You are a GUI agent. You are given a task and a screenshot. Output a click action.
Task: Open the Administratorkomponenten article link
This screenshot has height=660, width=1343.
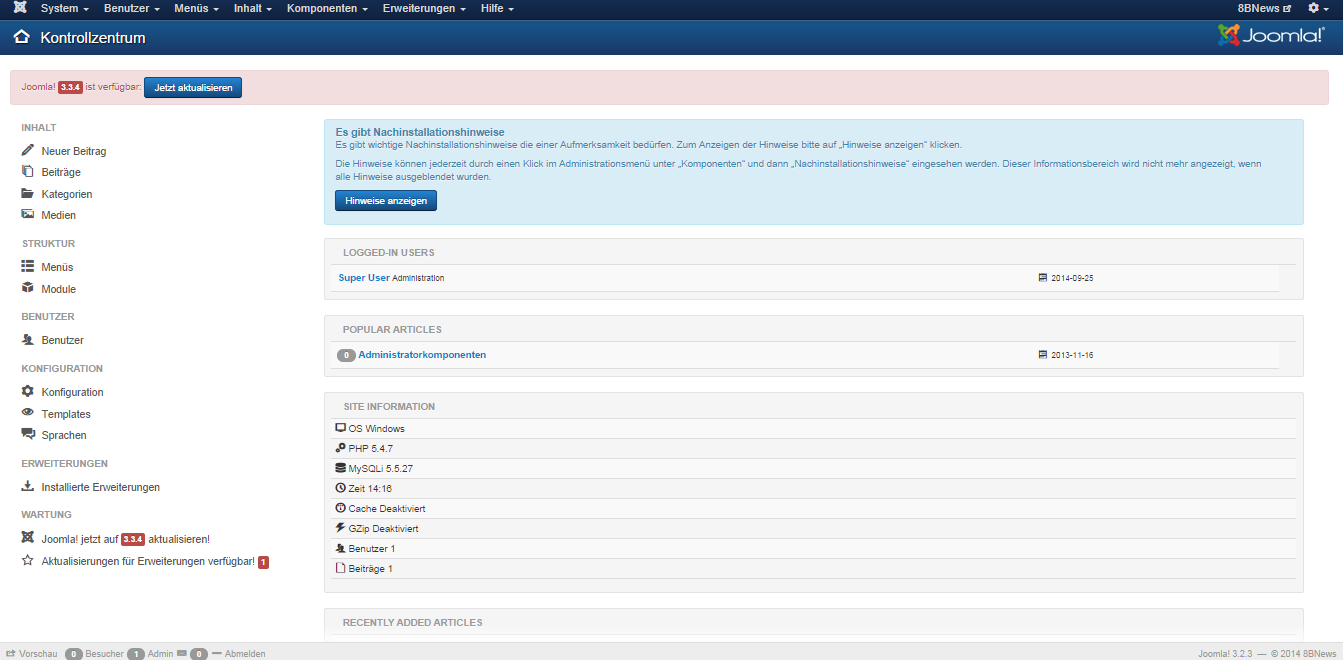point(422,355)
